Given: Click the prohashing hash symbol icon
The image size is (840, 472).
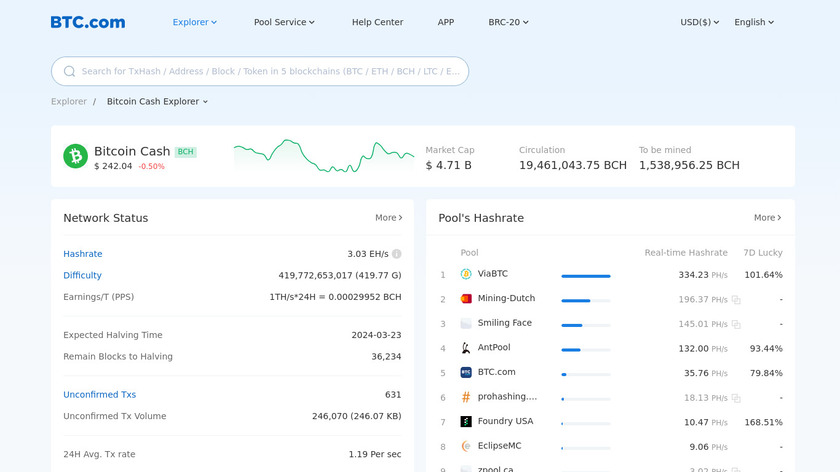Looking at the screenshot, I should click(466, 397).
